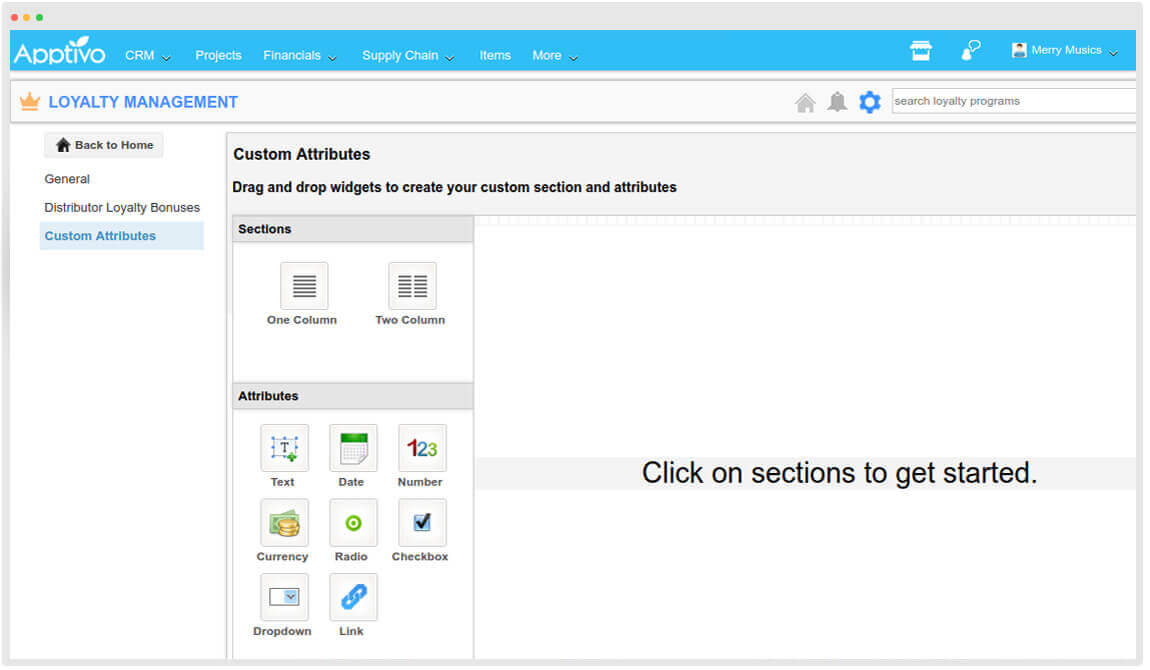Pick the Text attribute widget
The height and width of the screenshot is (670, 1150).
pyautogui.click(x=284, y=448)
